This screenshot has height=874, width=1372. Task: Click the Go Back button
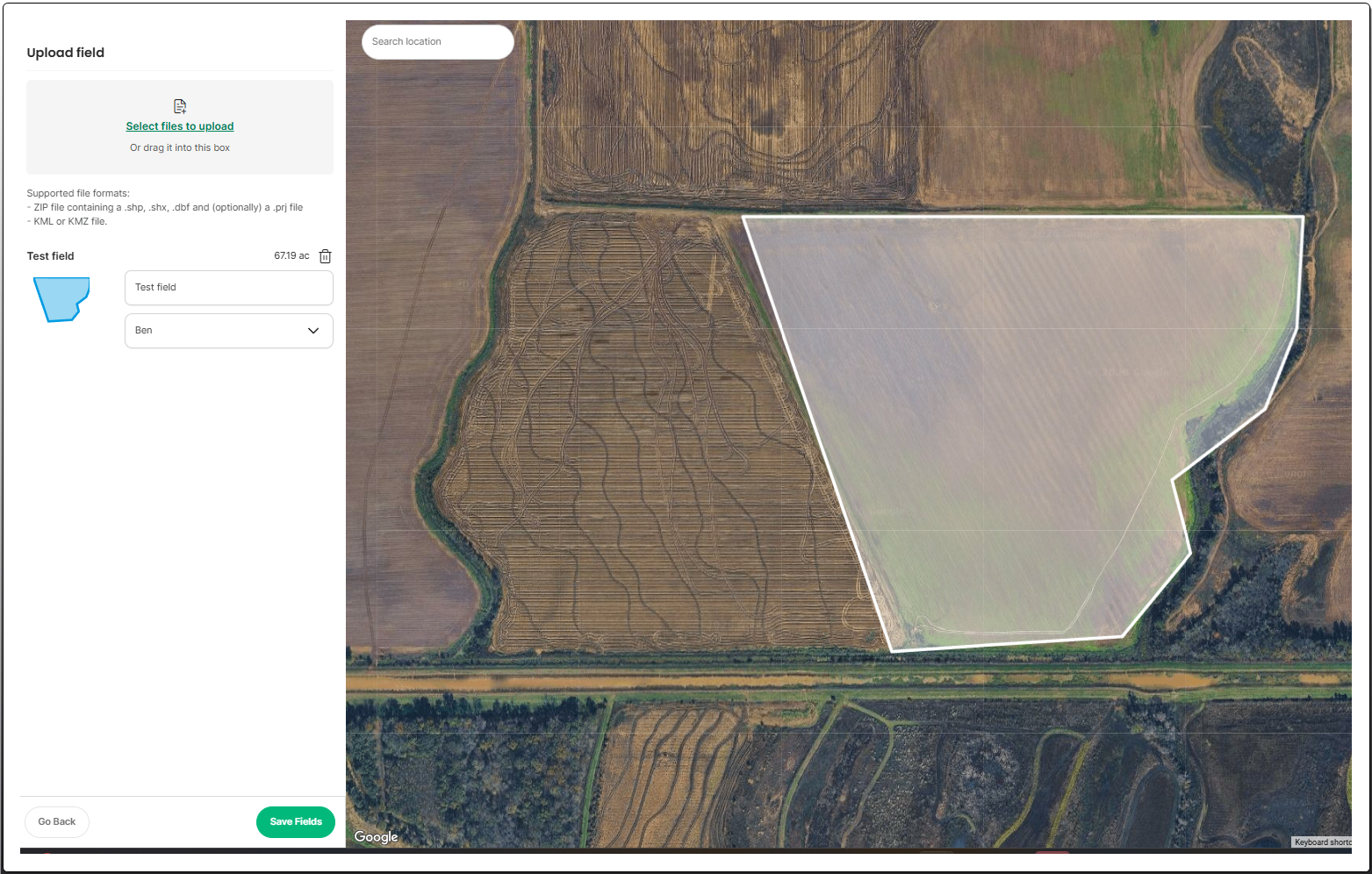point(57,822)
